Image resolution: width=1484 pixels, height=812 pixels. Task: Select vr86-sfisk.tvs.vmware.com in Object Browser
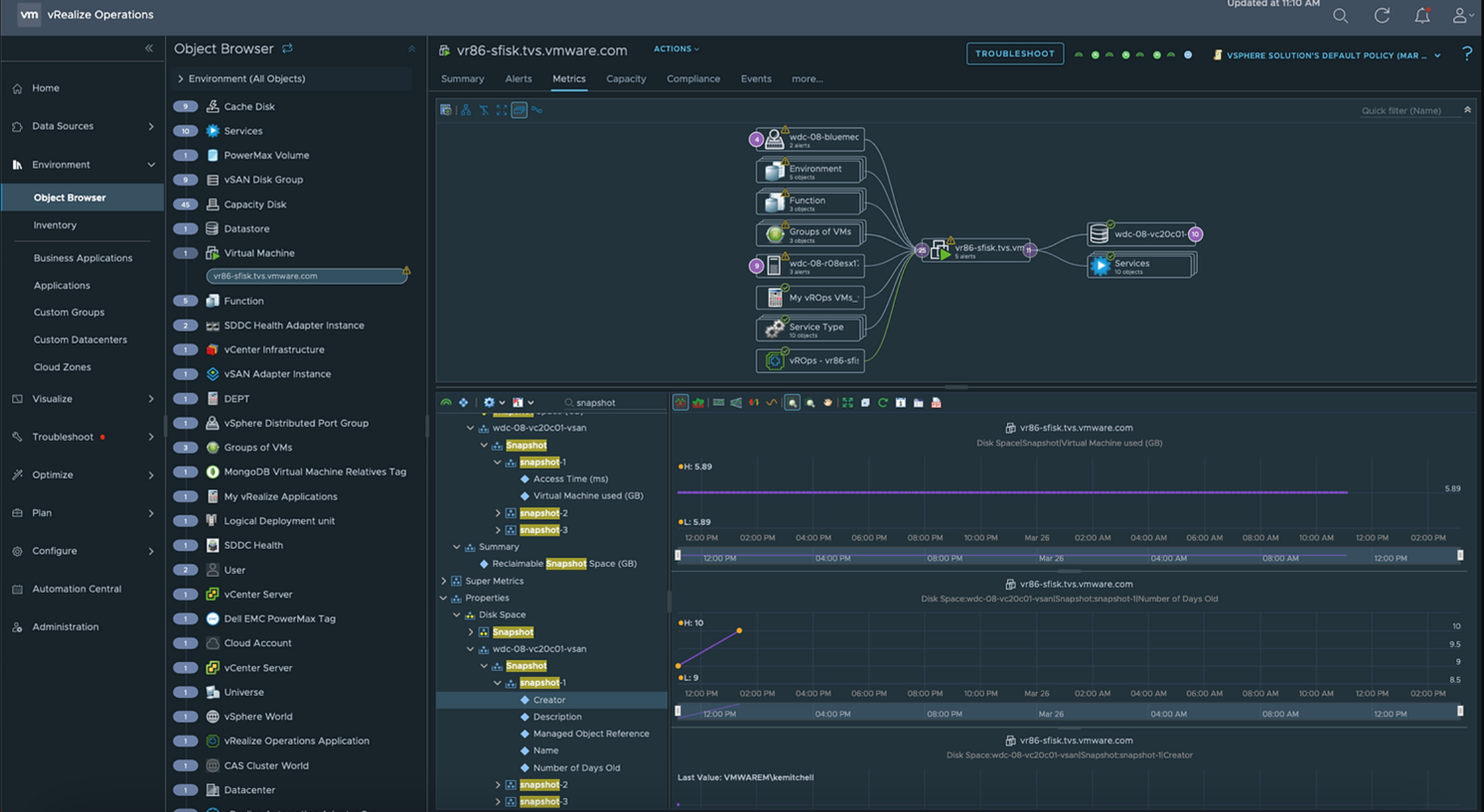[x=307, y=276]
